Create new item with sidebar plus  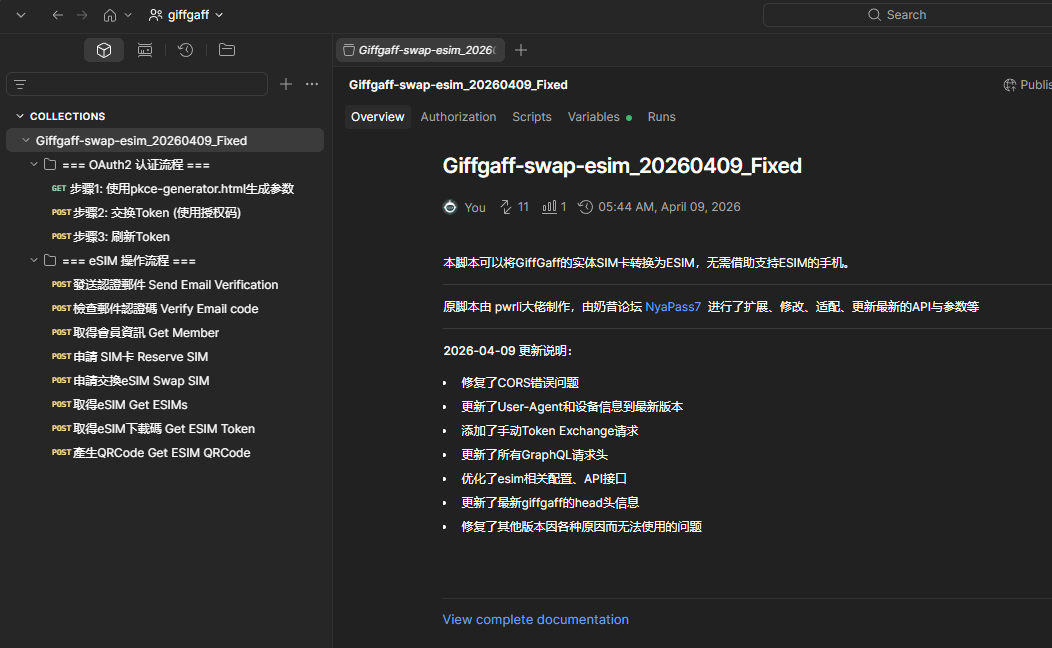click(x=286, y=84)
